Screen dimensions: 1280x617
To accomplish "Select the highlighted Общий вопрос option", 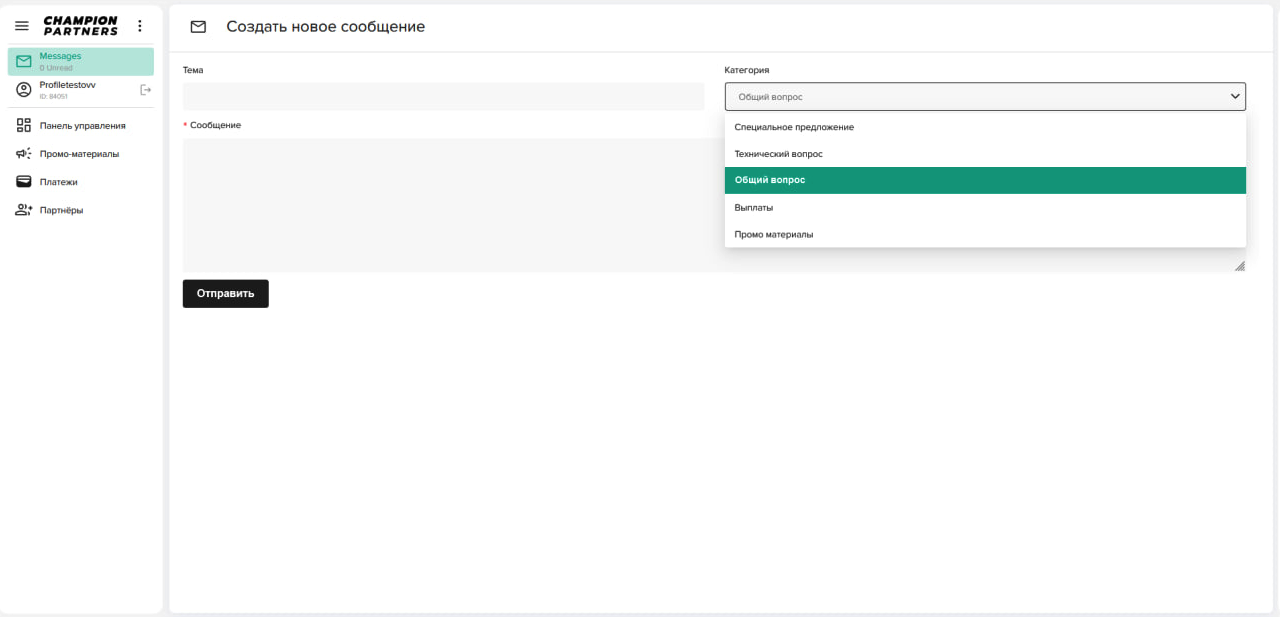I will pos(770,180).
